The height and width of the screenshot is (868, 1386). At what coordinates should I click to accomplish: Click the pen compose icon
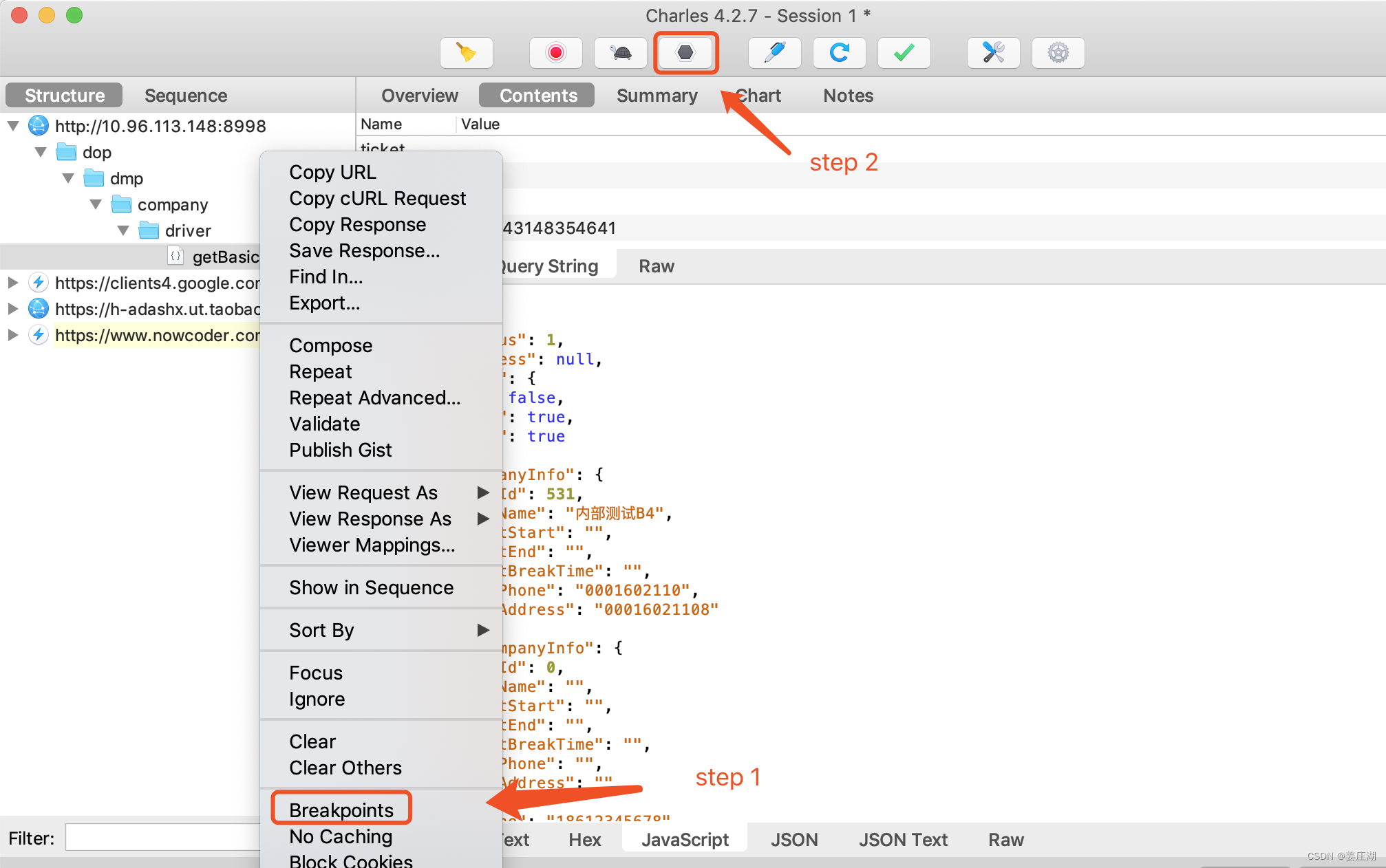point(774,53)
